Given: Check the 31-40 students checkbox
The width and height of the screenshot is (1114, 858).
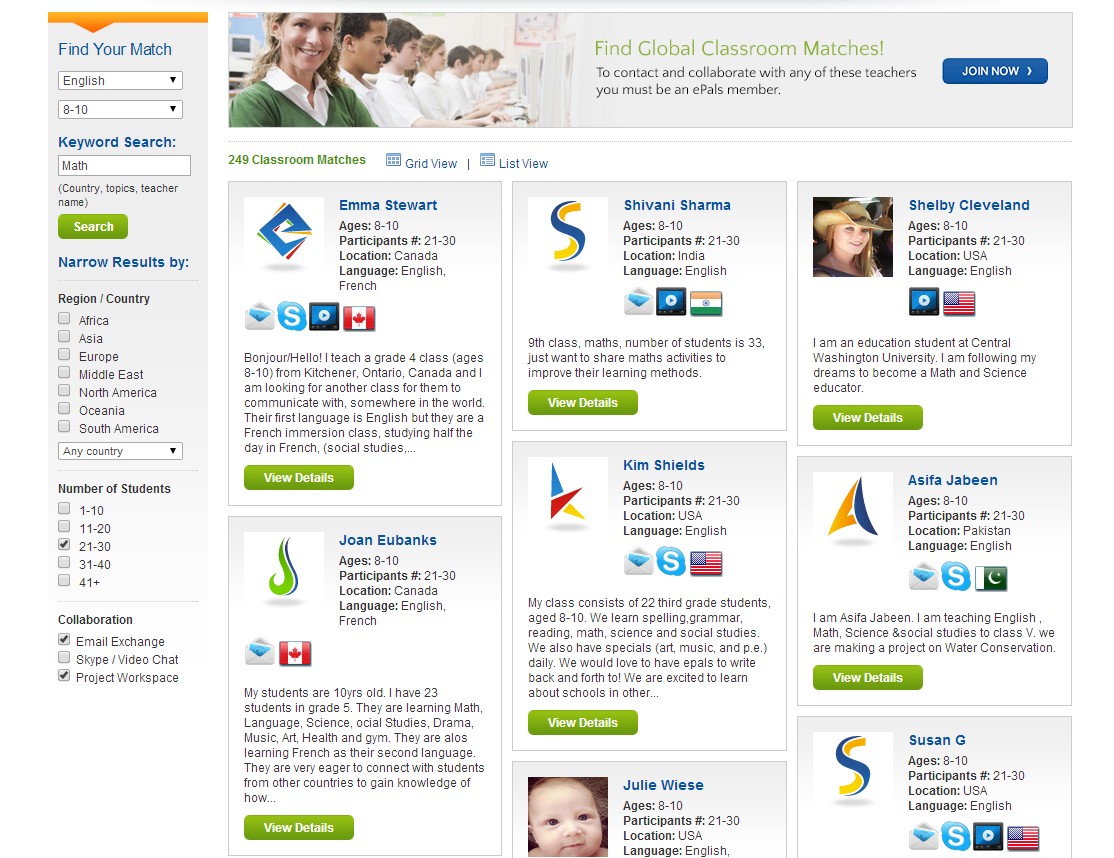Looking at the screenshot, I should pos(64,562).
